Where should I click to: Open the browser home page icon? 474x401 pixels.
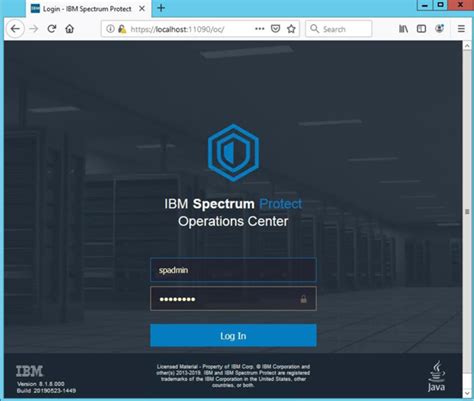click(70, 29)
